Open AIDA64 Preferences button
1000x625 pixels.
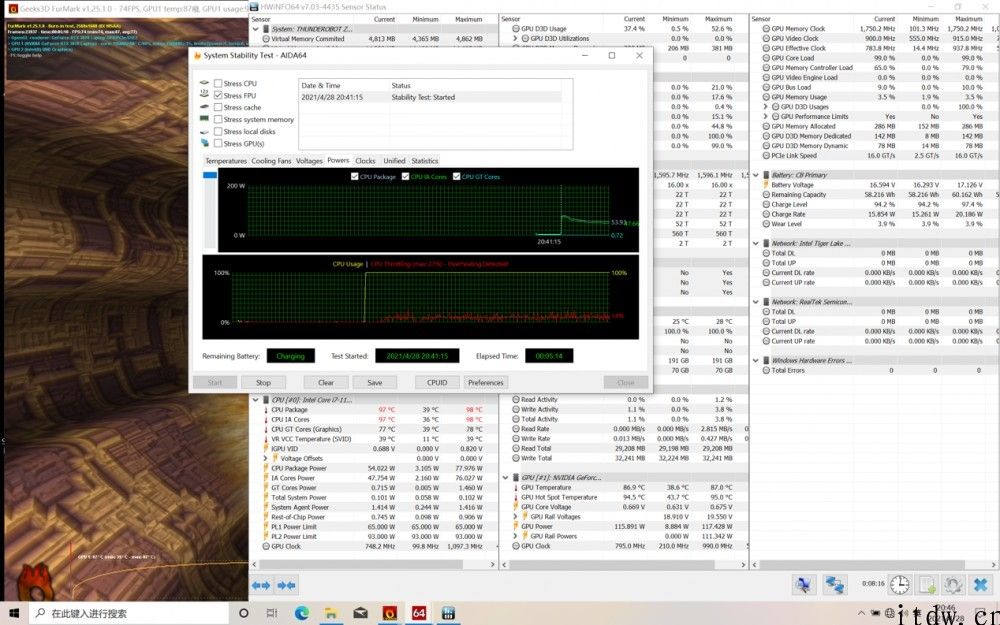(x=485, y=383)
